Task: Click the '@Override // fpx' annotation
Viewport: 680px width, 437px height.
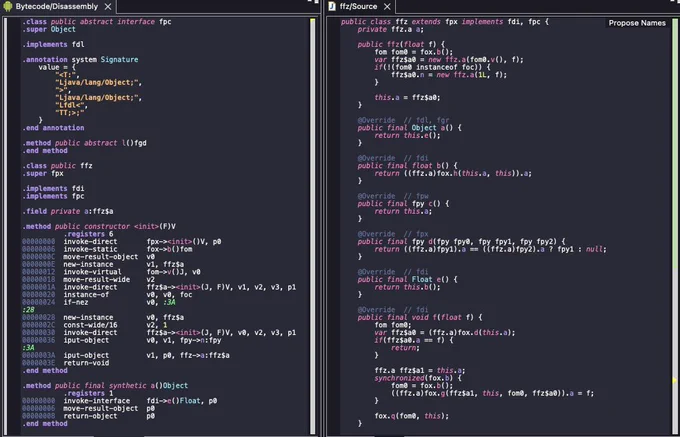Action: tap(393, 234)
